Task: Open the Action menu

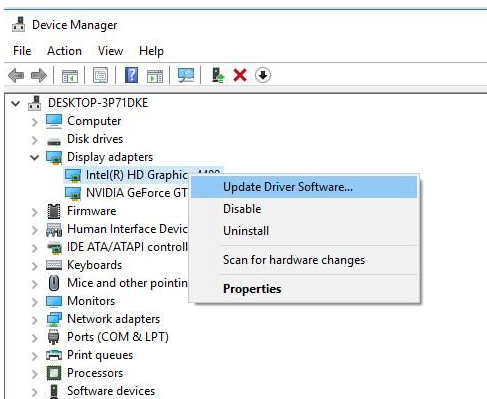Action: pos(64,51)
